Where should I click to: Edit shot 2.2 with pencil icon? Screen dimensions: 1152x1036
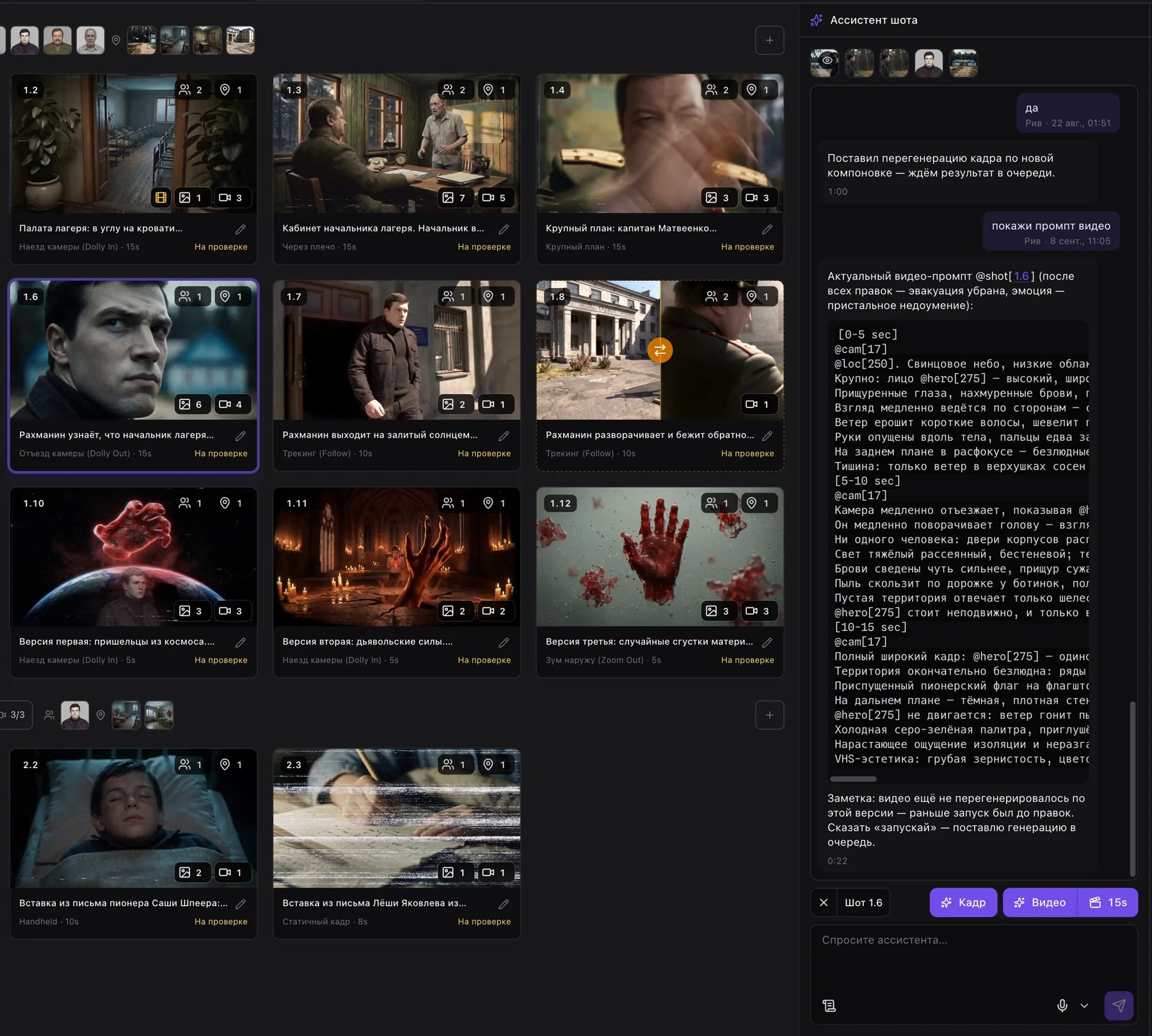point(241,904)
